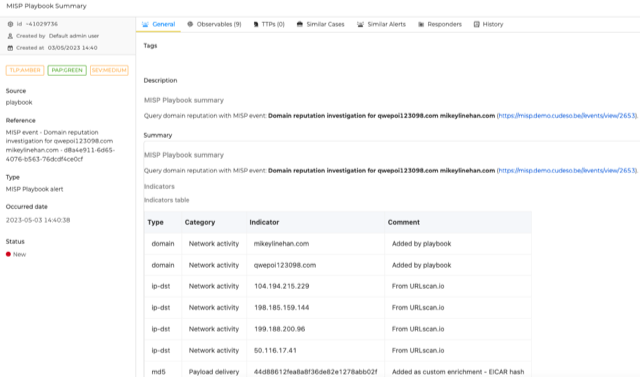Open the Similar Cases tab
The image size is (640, 377).
(320, 24)
